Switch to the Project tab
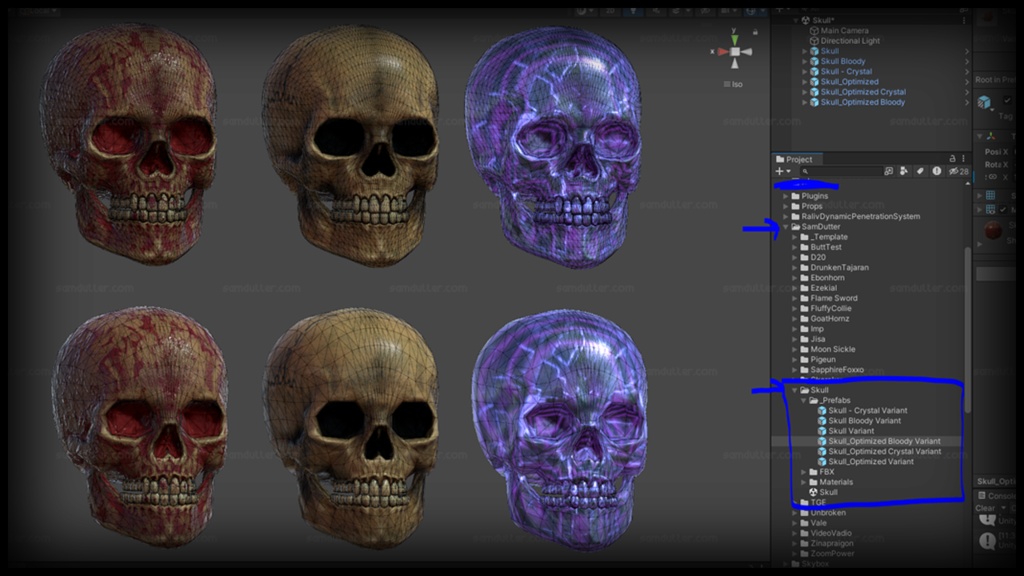This screenshot has height=576, width=1024. click(797, 160)
